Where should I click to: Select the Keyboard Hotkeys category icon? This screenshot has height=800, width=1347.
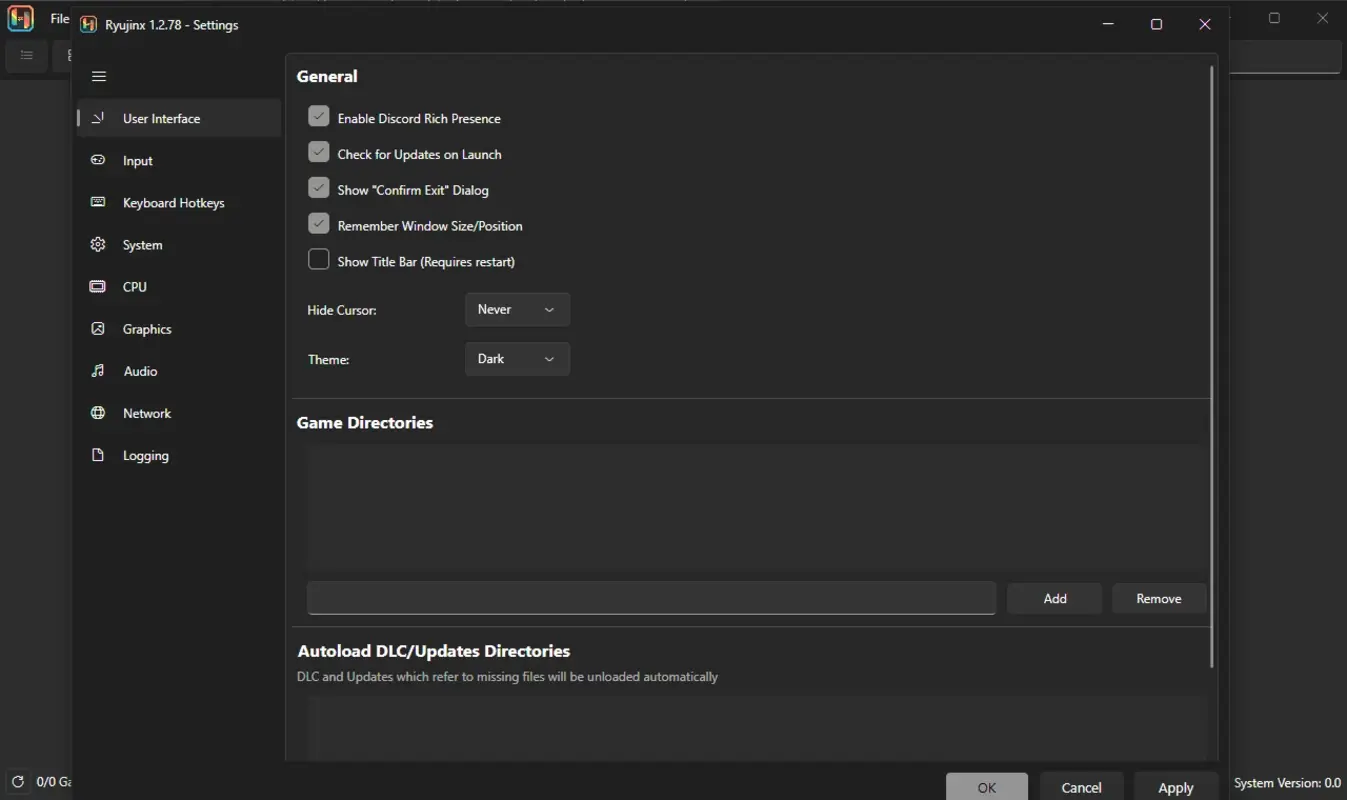tap(97, 202)
